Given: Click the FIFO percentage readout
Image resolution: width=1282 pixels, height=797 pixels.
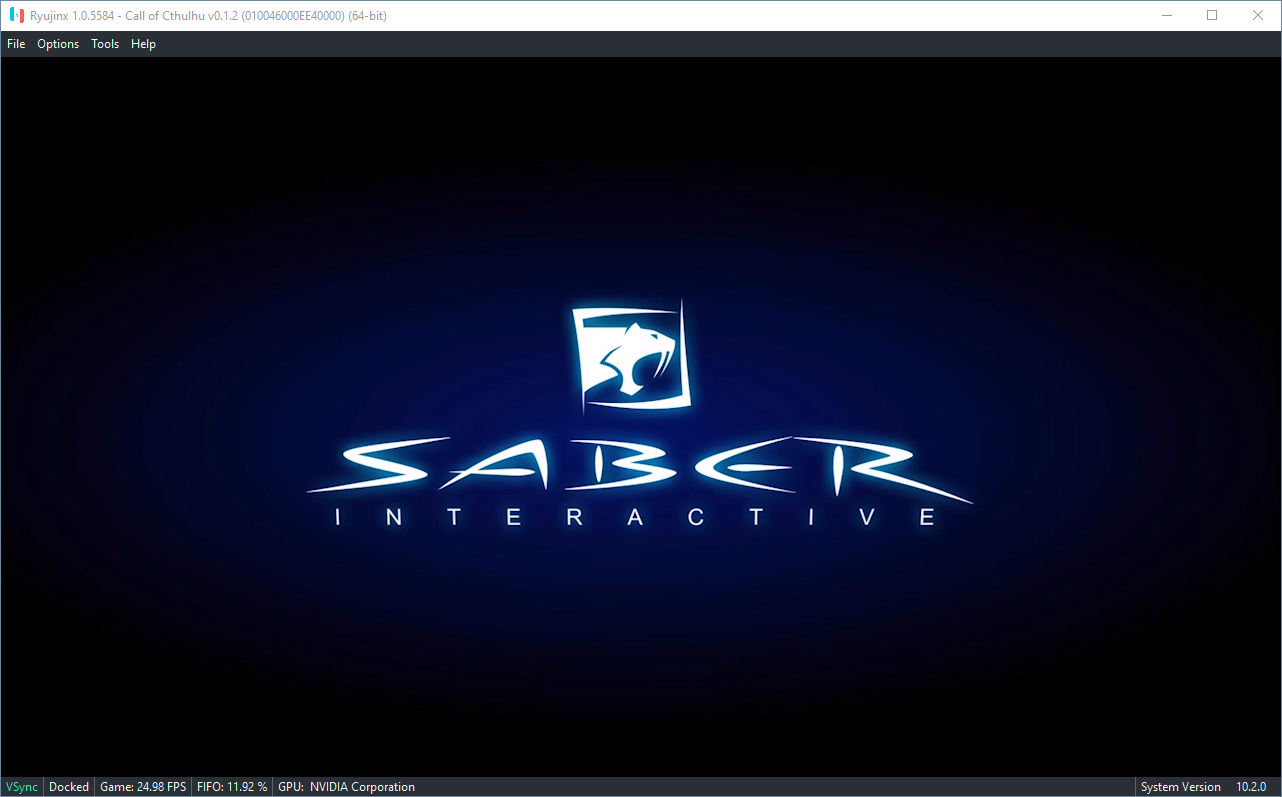Looking at the screenshot, I should click(x=232, y=787).
